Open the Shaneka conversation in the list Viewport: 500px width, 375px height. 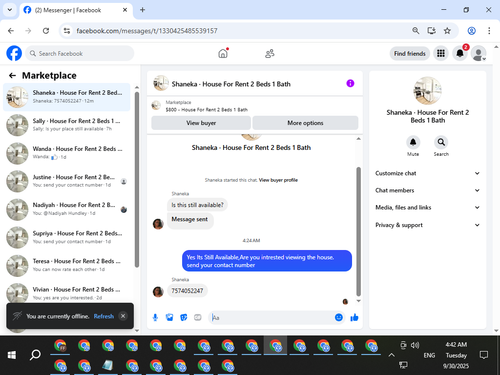67,97
